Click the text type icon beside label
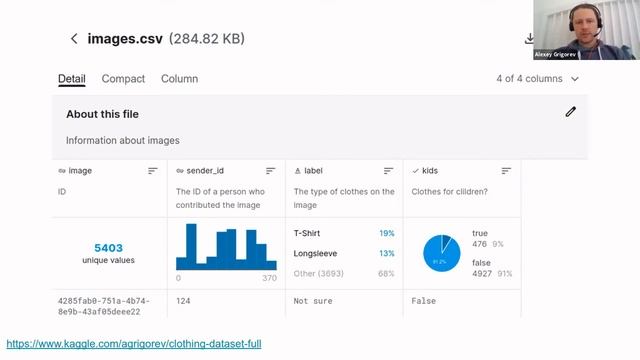This screenshot has height=360, width=640. (x=298, y=171)
